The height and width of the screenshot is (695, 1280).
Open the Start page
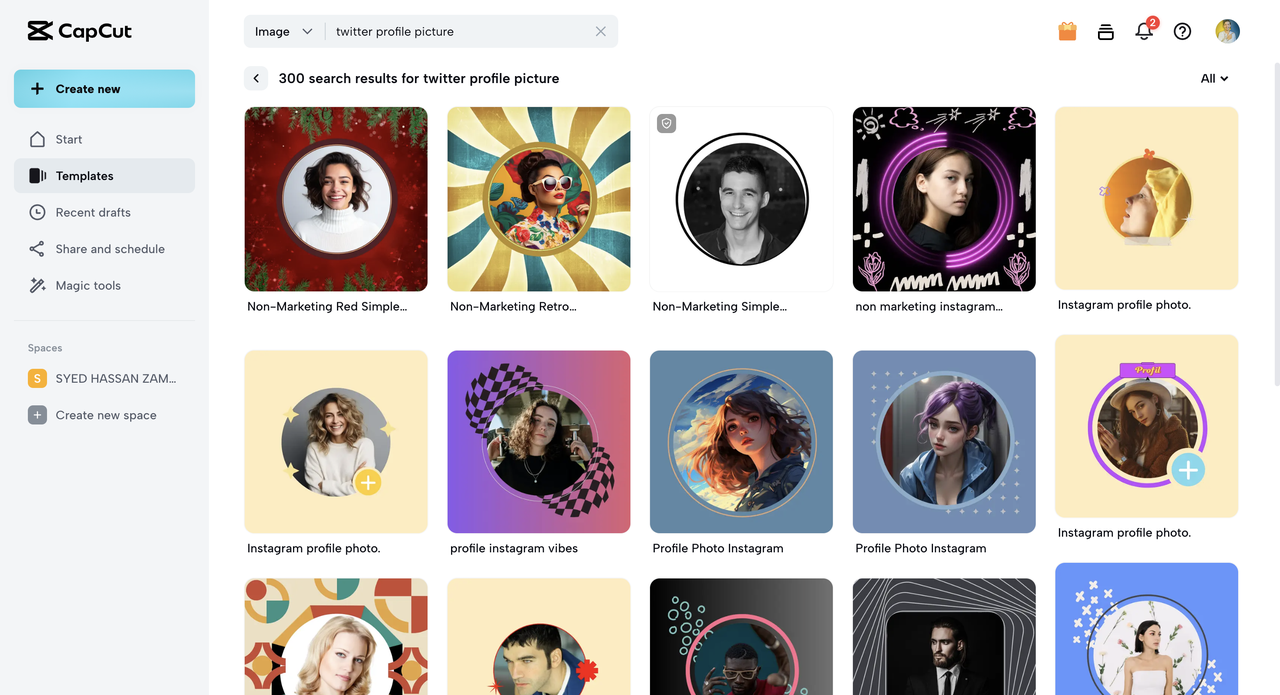point(69,139)
